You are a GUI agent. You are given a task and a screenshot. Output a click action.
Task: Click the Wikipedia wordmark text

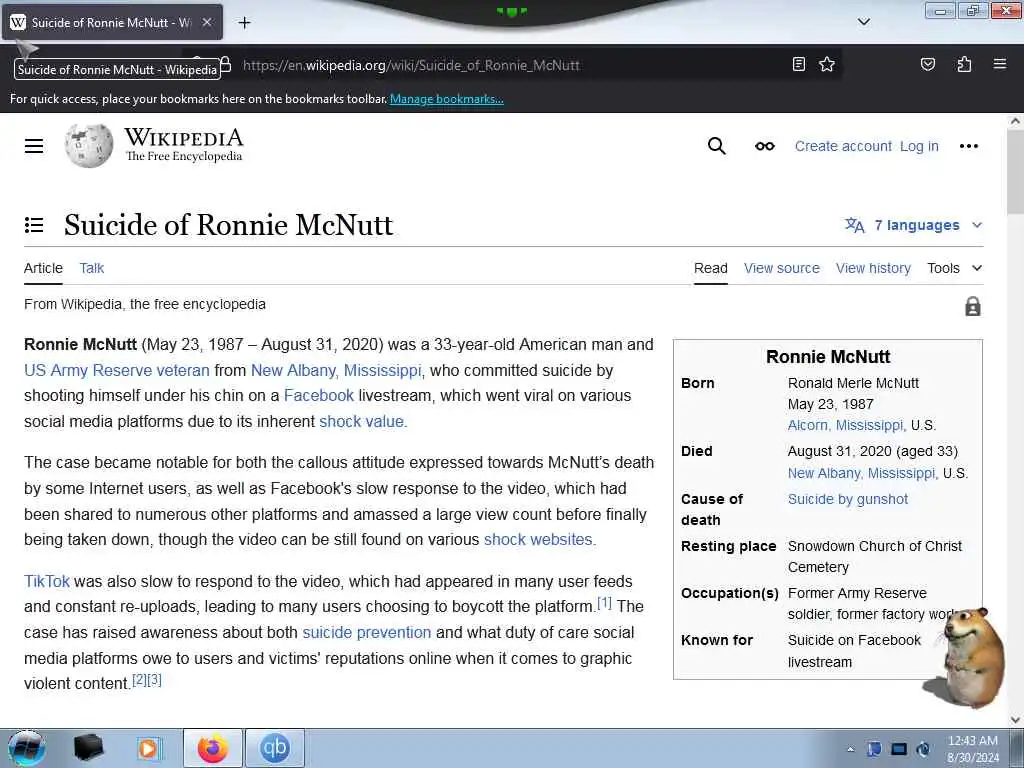(184, 138)
